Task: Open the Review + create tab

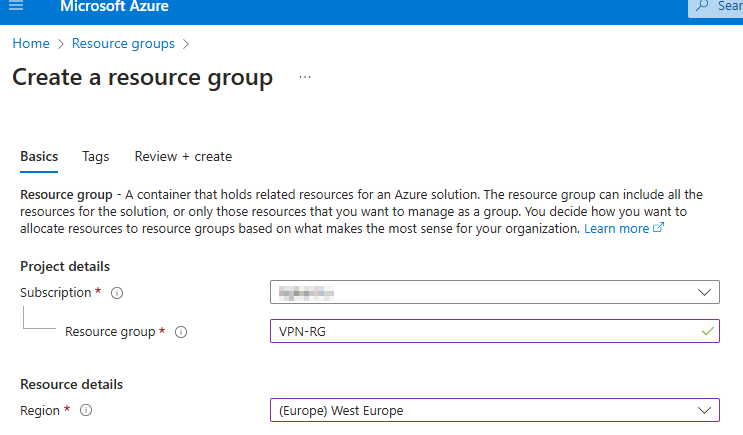Action: [183, 156]
